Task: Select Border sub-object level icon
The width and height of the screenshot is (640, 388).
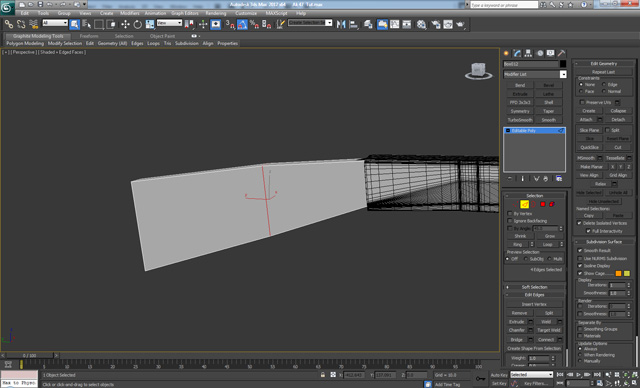Action: pos(533,204)
